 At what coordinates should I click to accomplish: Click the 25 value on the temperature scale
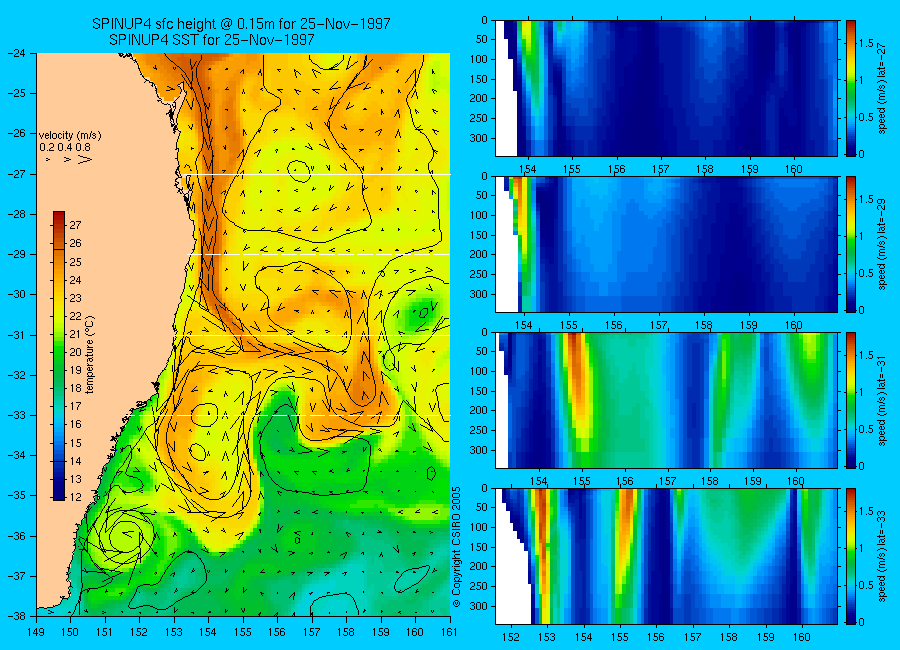coord(75,262)
